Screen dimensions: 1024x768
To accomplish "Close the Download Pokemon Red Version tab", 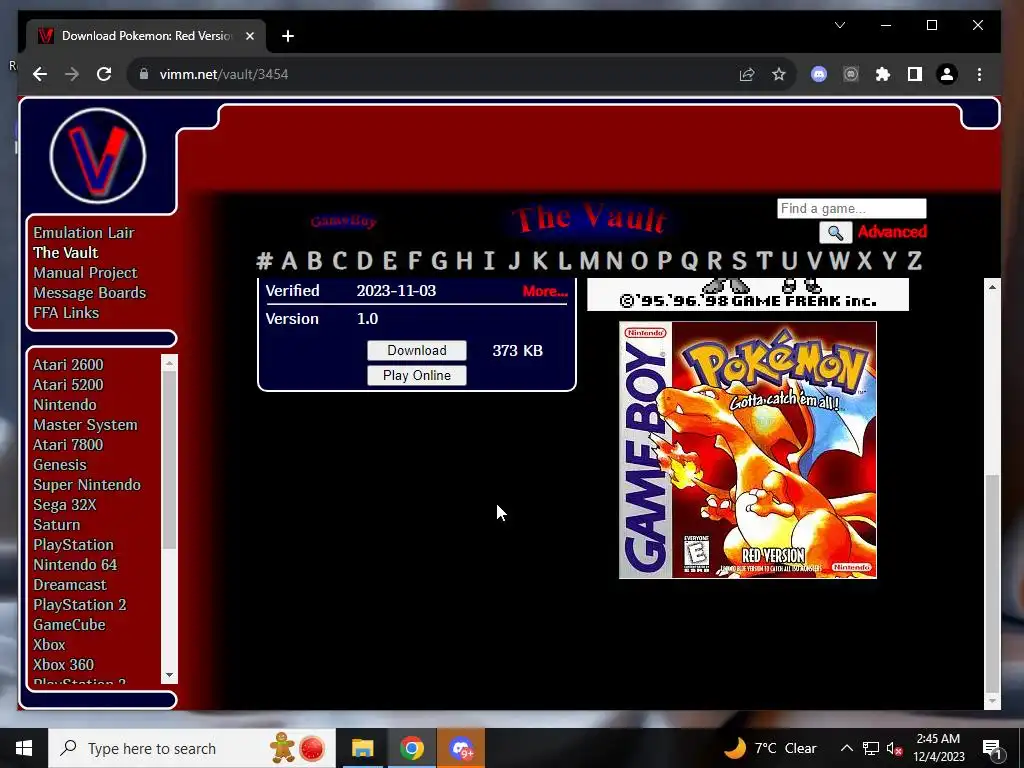I will pos(249,36).
